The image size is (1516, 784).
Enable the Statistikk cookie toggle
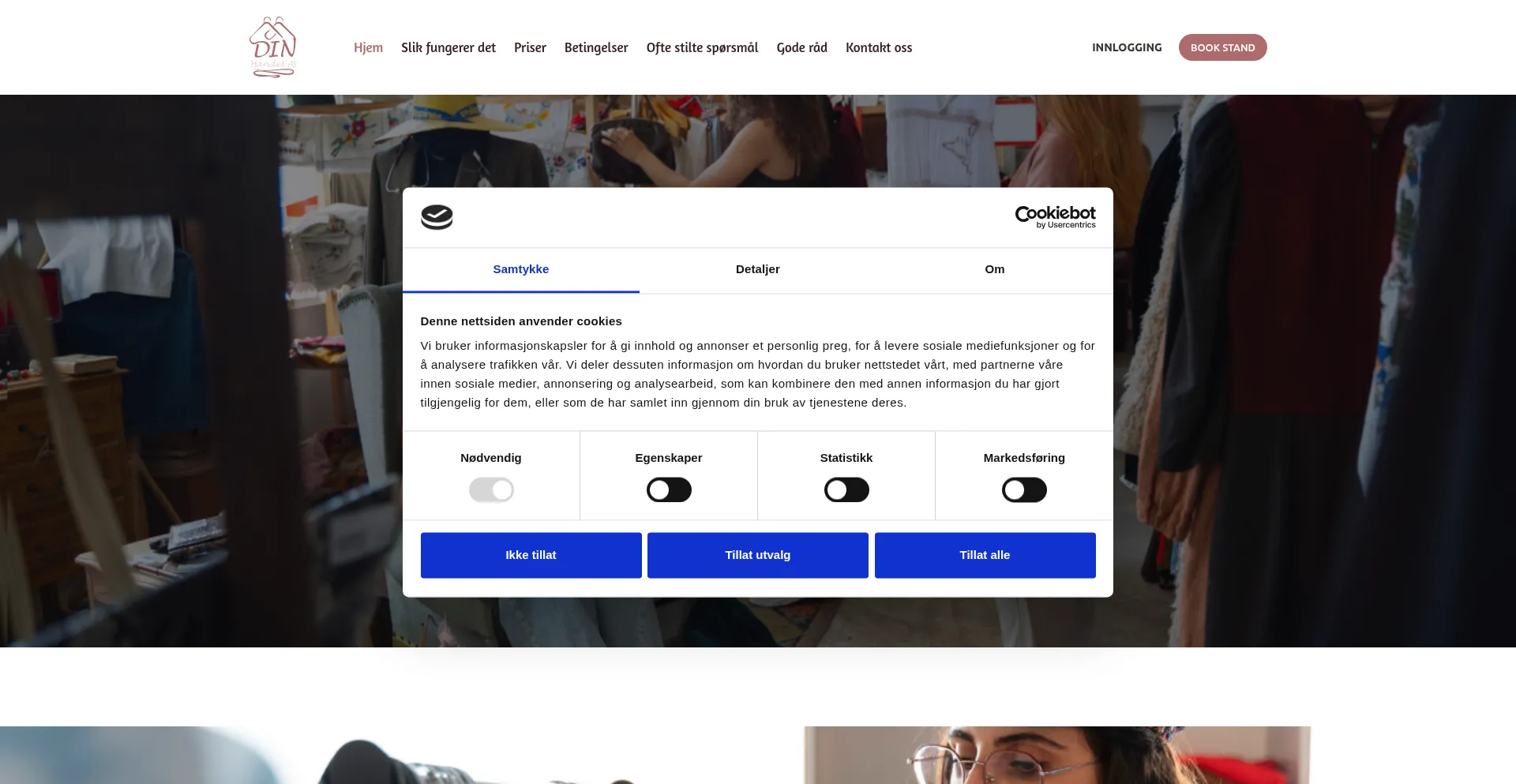click(x=846, y=490)
